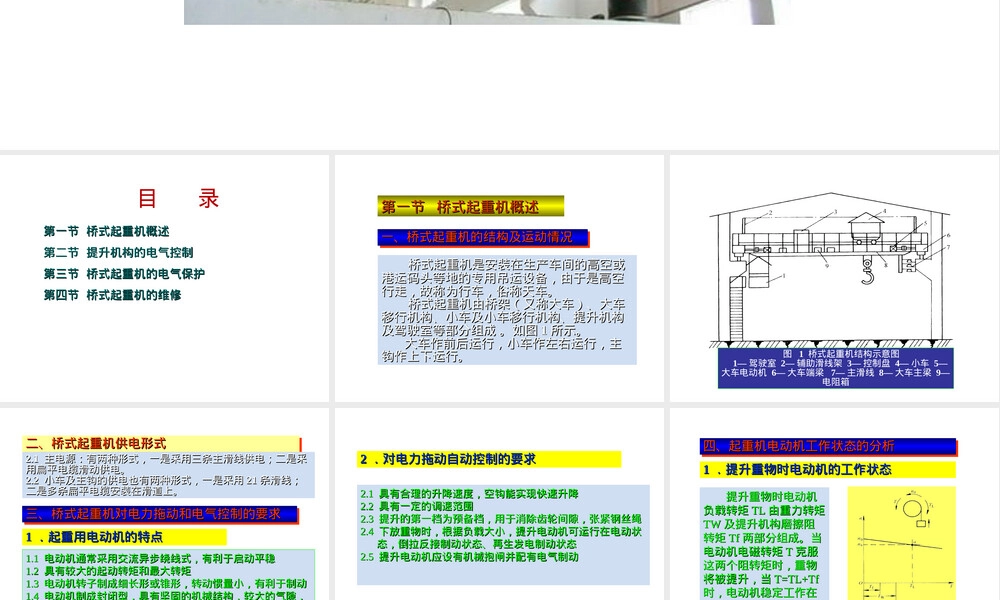Select the 第三节 桥式起重机的电气保护 entry

(124, 274)
